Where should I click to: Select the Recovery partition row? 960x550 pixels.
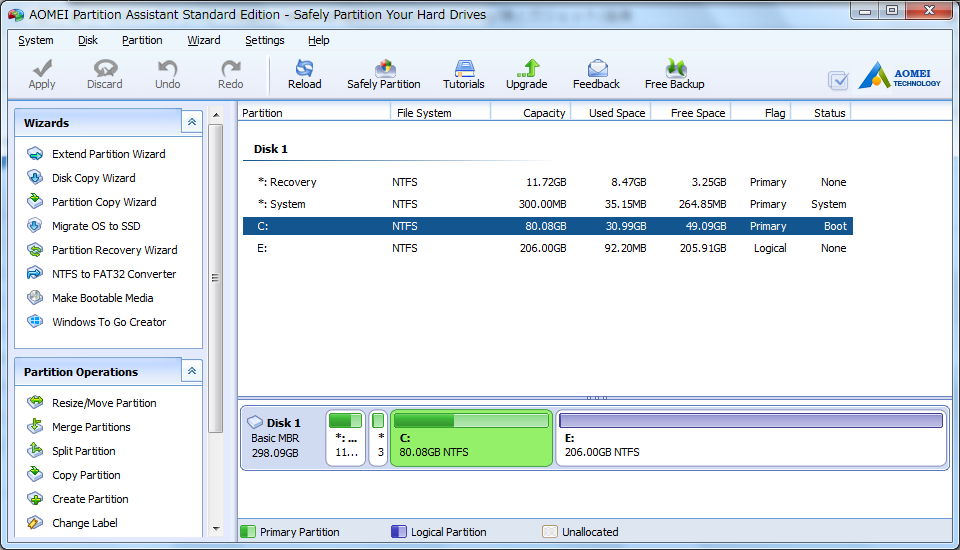(548, 182)
